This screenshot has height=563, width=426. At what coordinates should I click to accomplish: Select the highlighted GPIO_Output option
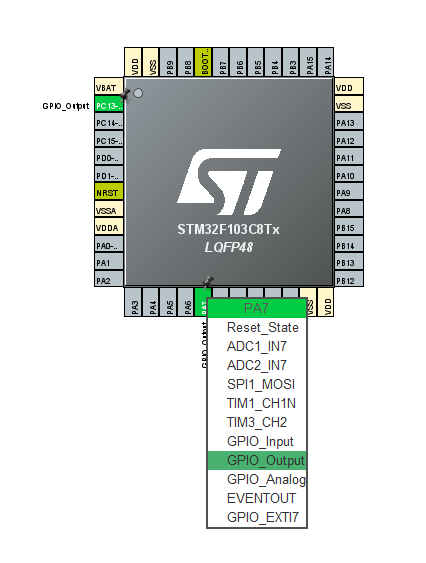257,461
